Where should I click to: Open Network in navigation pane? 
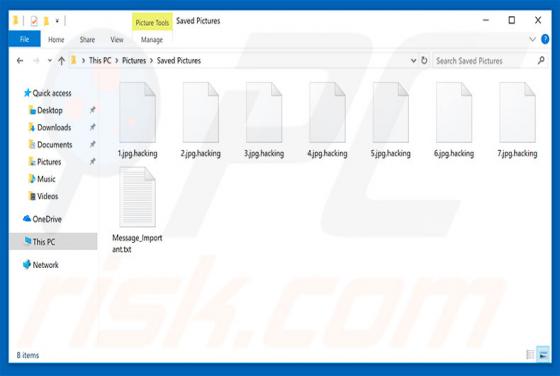point(45,265)
